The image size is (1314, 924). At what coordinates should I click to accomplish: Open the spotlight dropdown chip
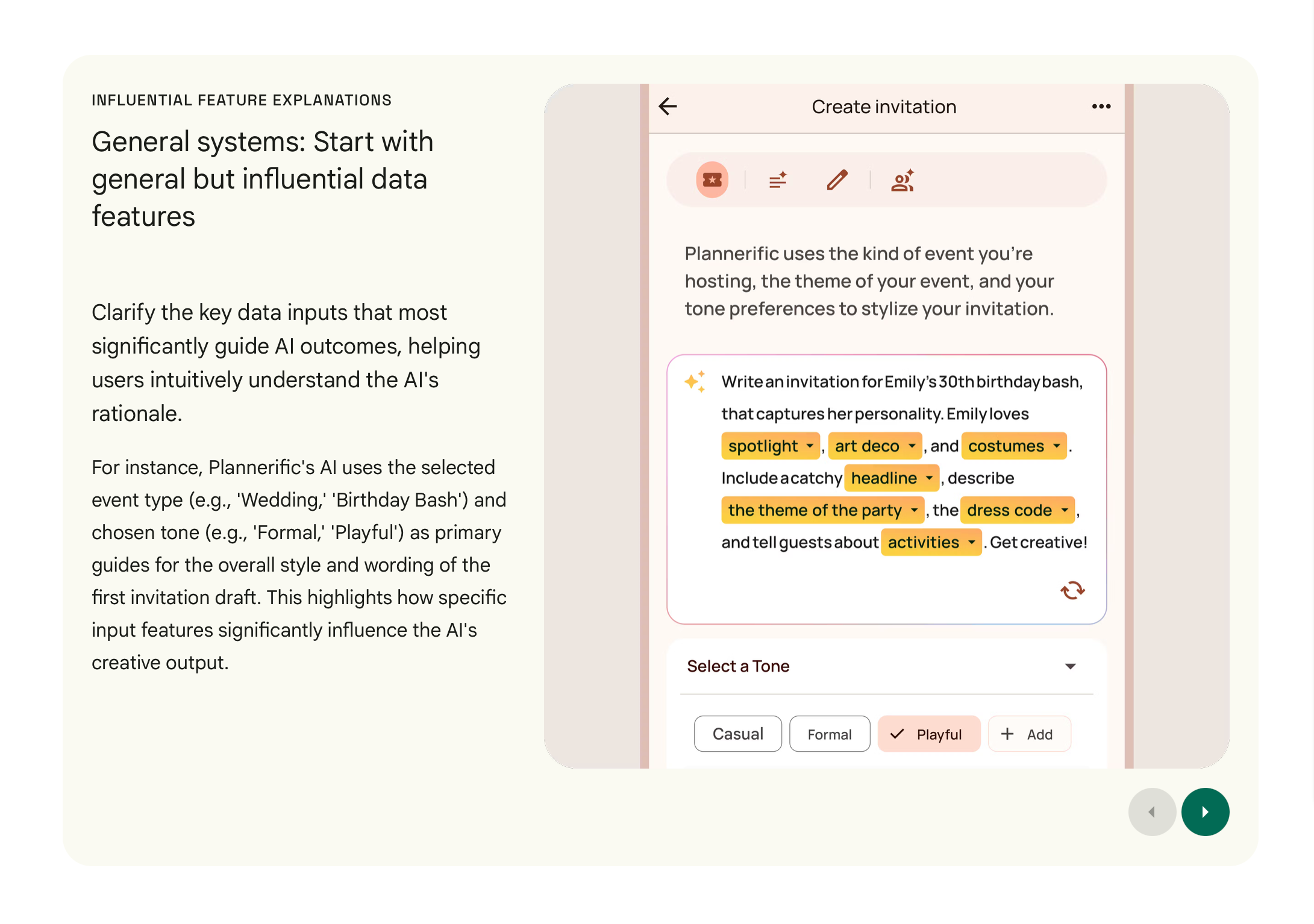point(770,446)
